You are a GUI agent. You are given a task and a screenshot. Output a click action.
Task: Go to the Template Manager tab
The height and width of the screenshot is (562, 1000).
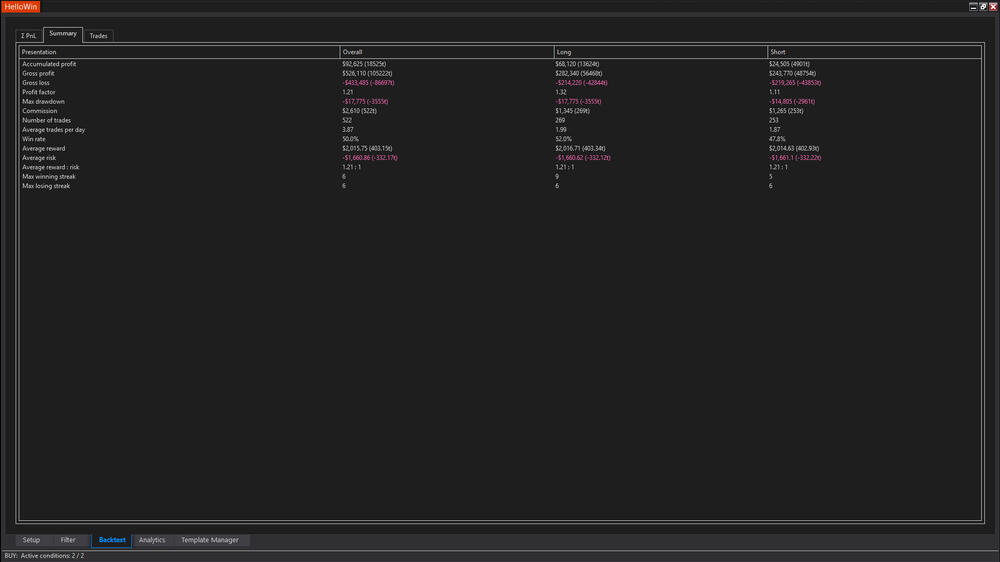click(210, 540)
